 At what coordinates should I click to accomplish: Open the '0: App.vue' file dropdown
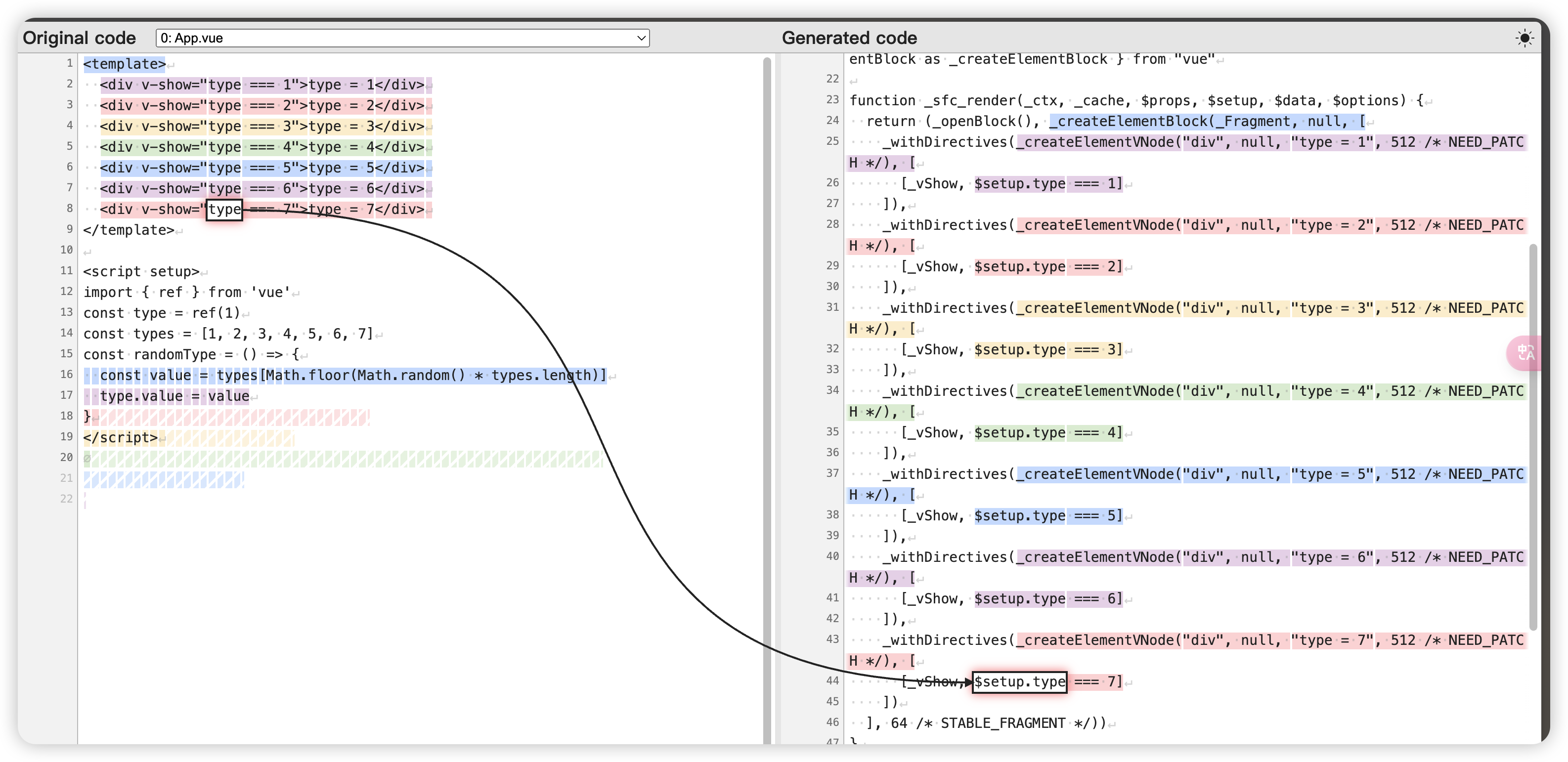402,39
